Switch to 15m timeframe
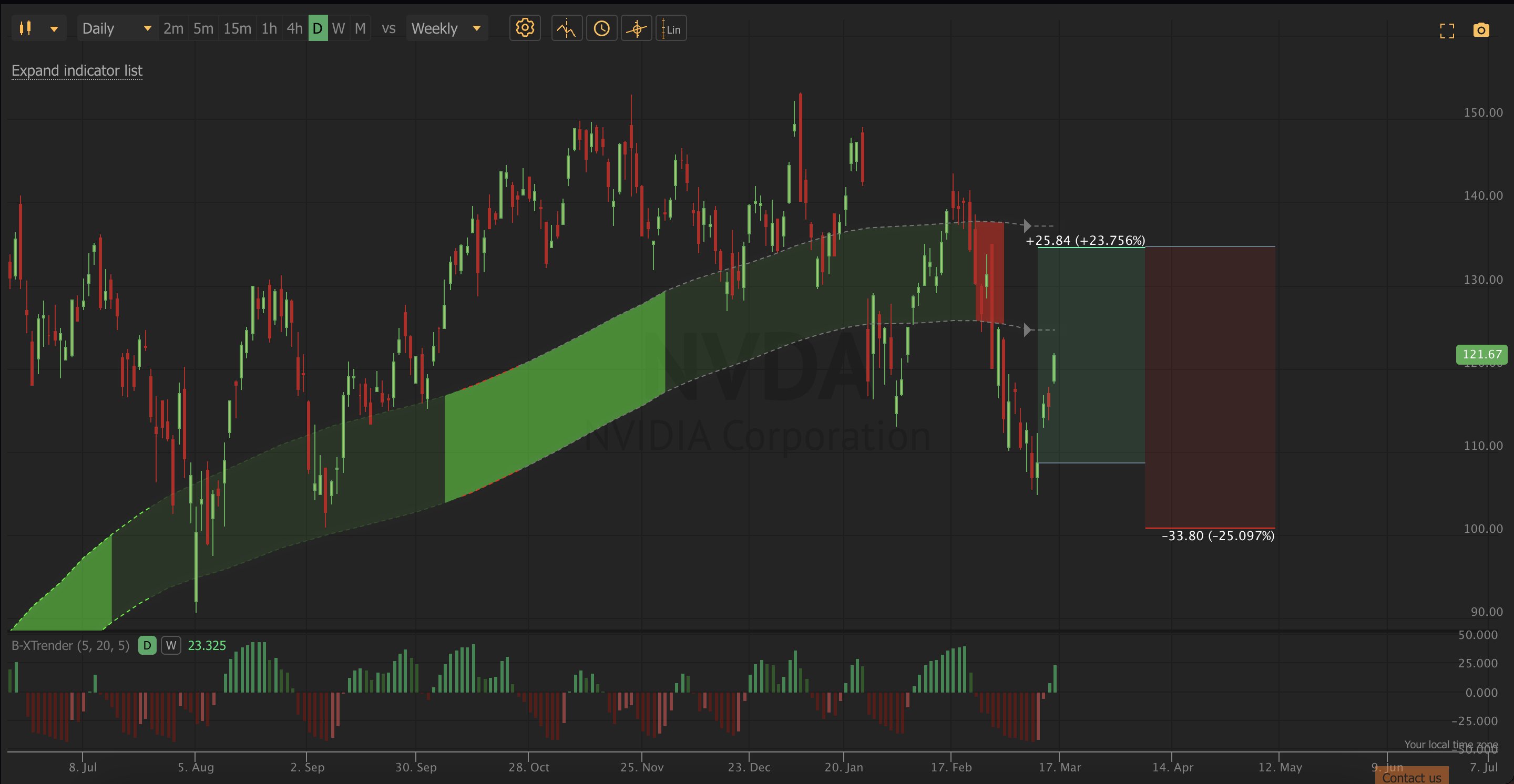The height and width of the screenshot is (784, 1514). pos(237,28)
